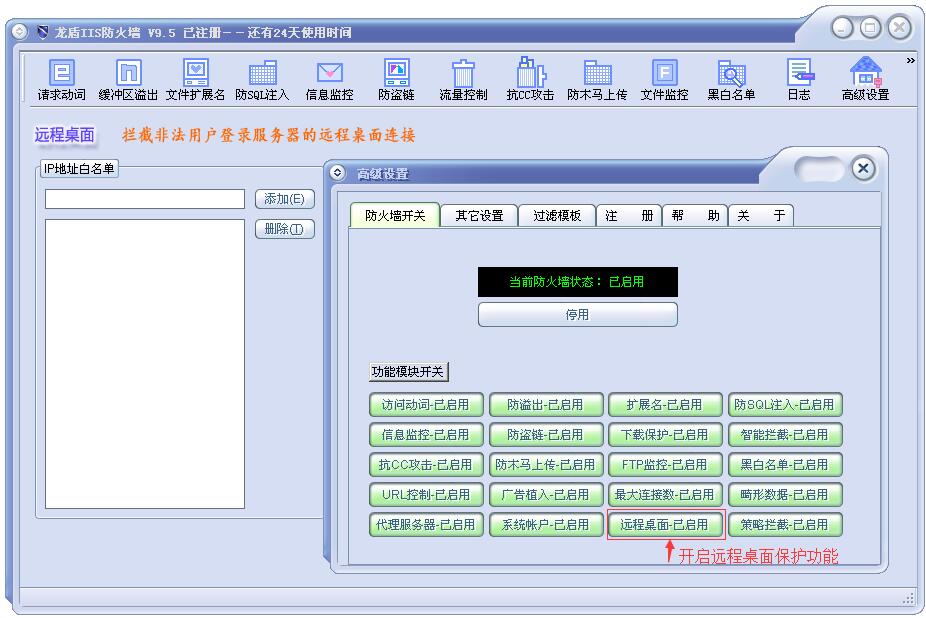Toggle the 抗CC攻击-已启用 module
Screen dimensions: 926x618
point(426,465)
